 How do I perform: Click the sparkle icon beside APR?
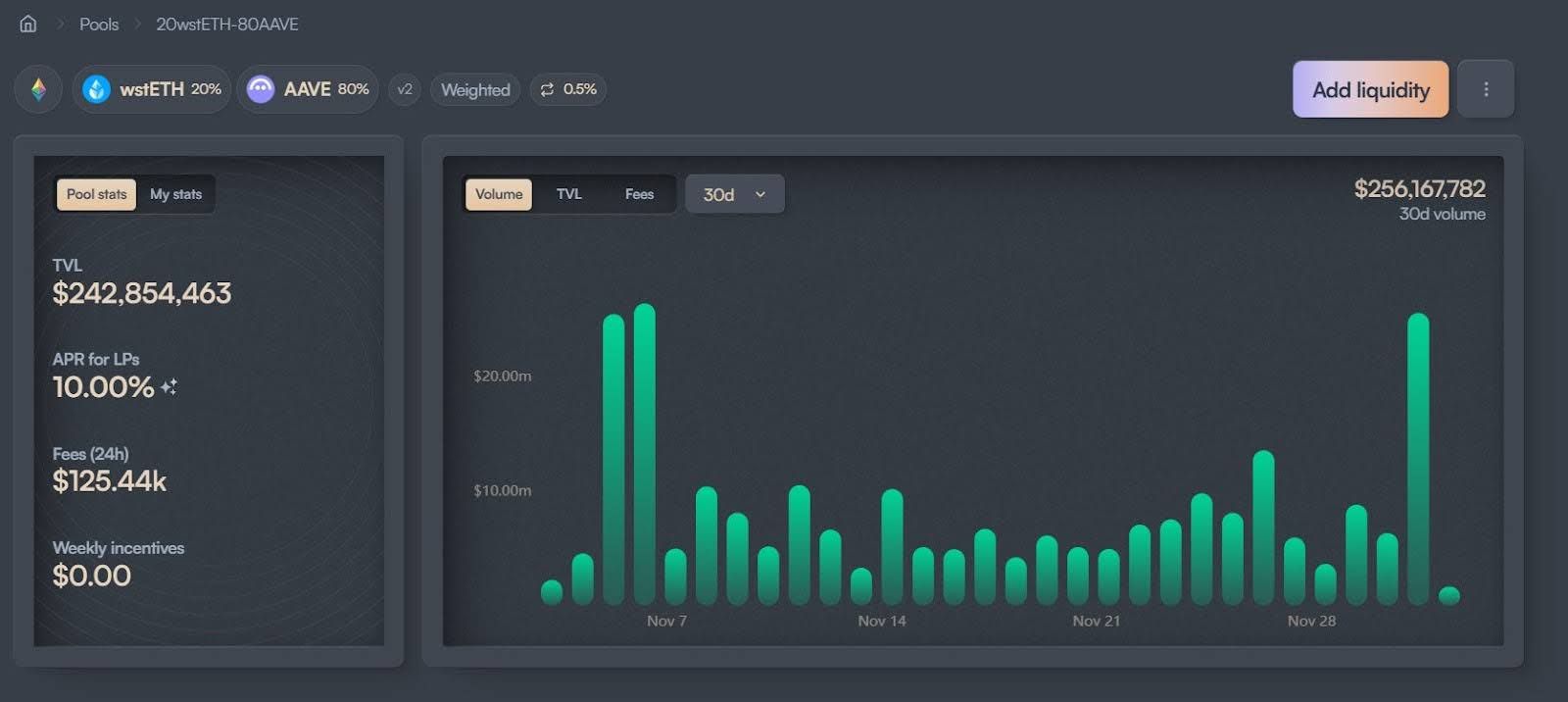pos(170,387)
